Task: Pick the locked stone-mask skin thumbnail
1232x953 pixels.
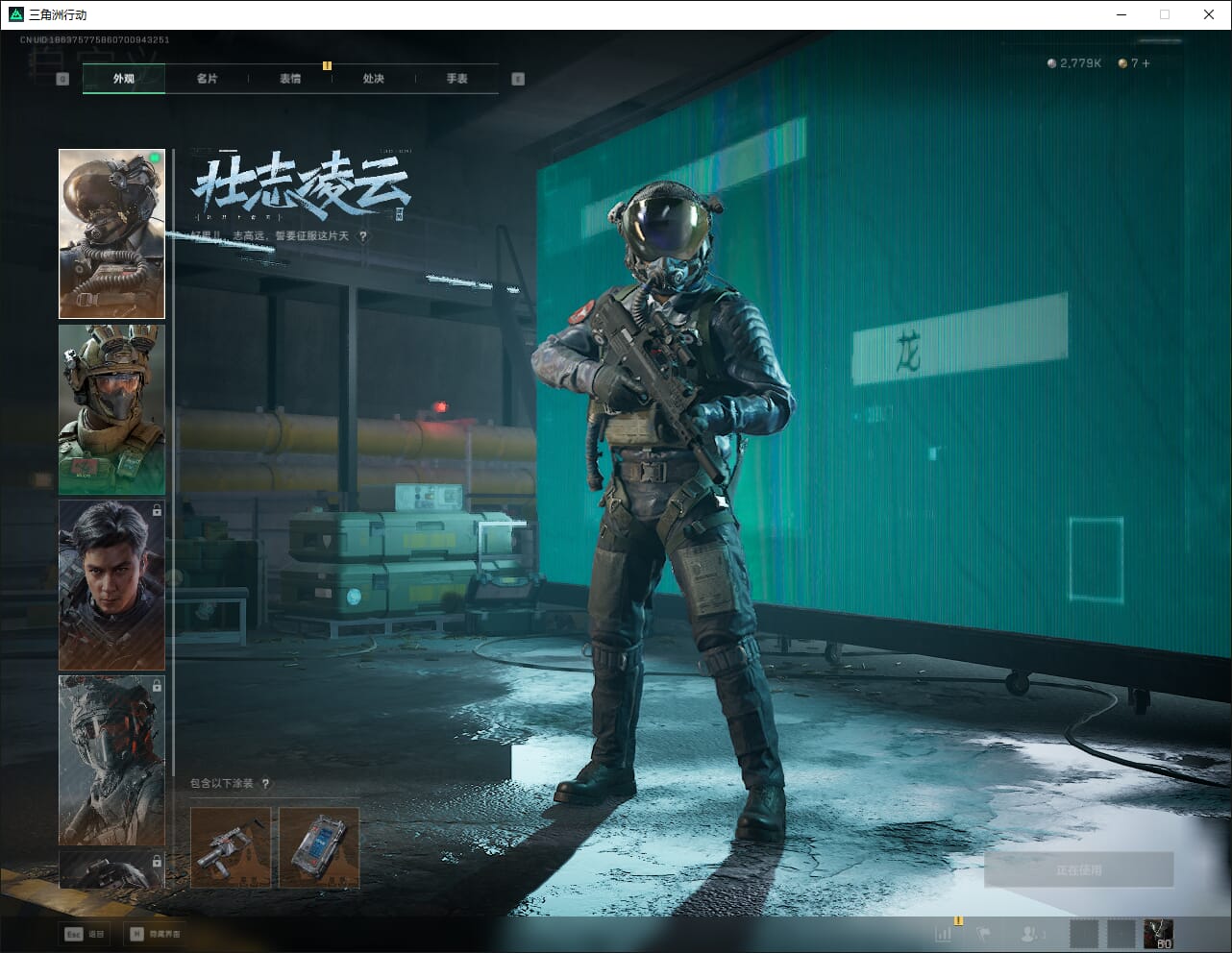Action: (x=111, y=760)
